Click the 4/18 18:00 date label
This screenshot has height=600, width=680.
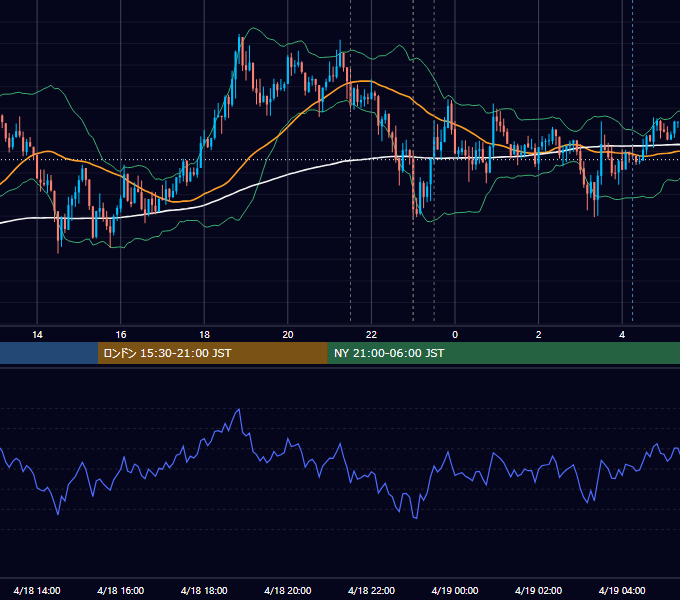[204, 590]
